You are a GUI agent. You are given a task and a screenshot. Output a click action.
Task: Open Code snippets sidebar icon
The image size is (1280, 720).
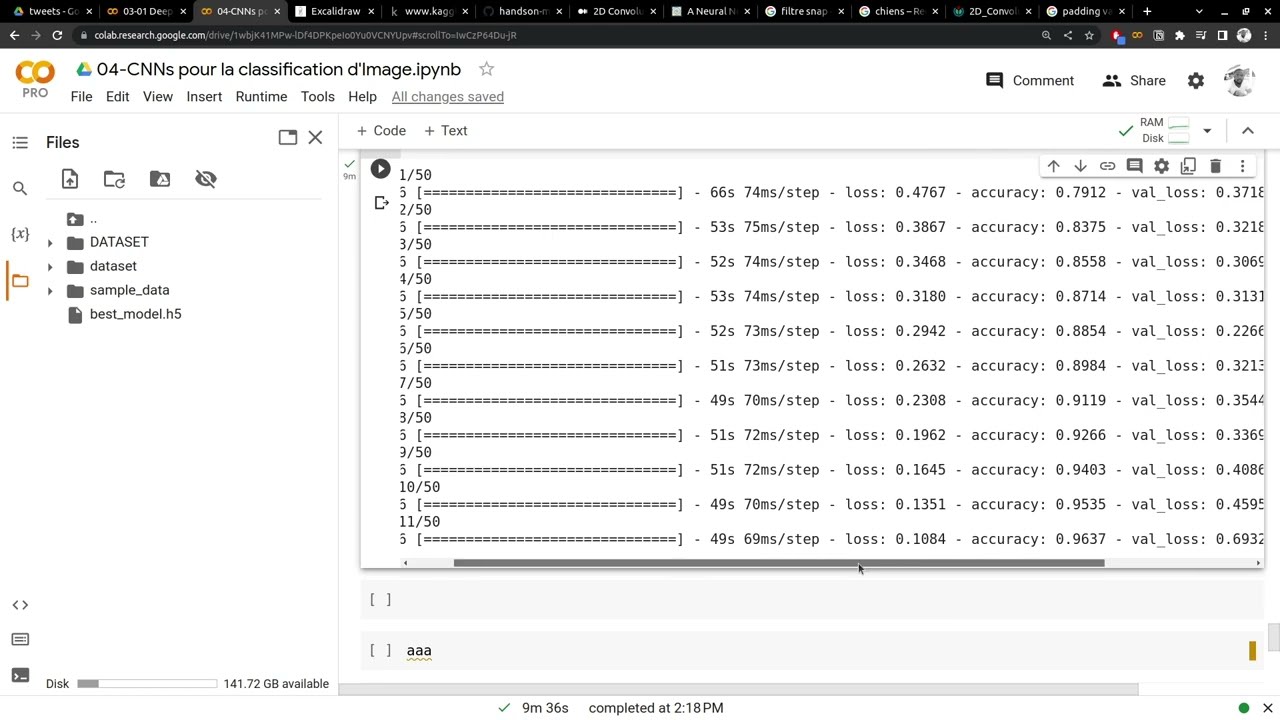click(x=20, y=605)
